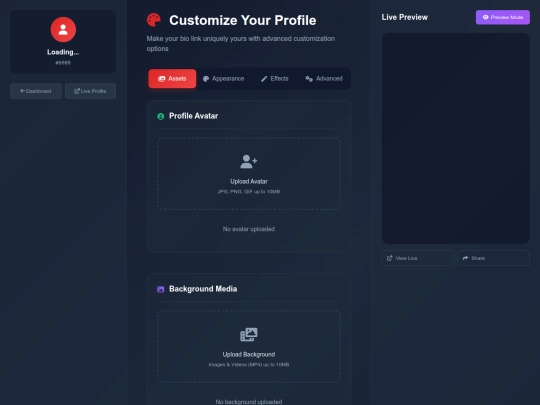Click the photo stack icon above Upload Background

(249, 334)
